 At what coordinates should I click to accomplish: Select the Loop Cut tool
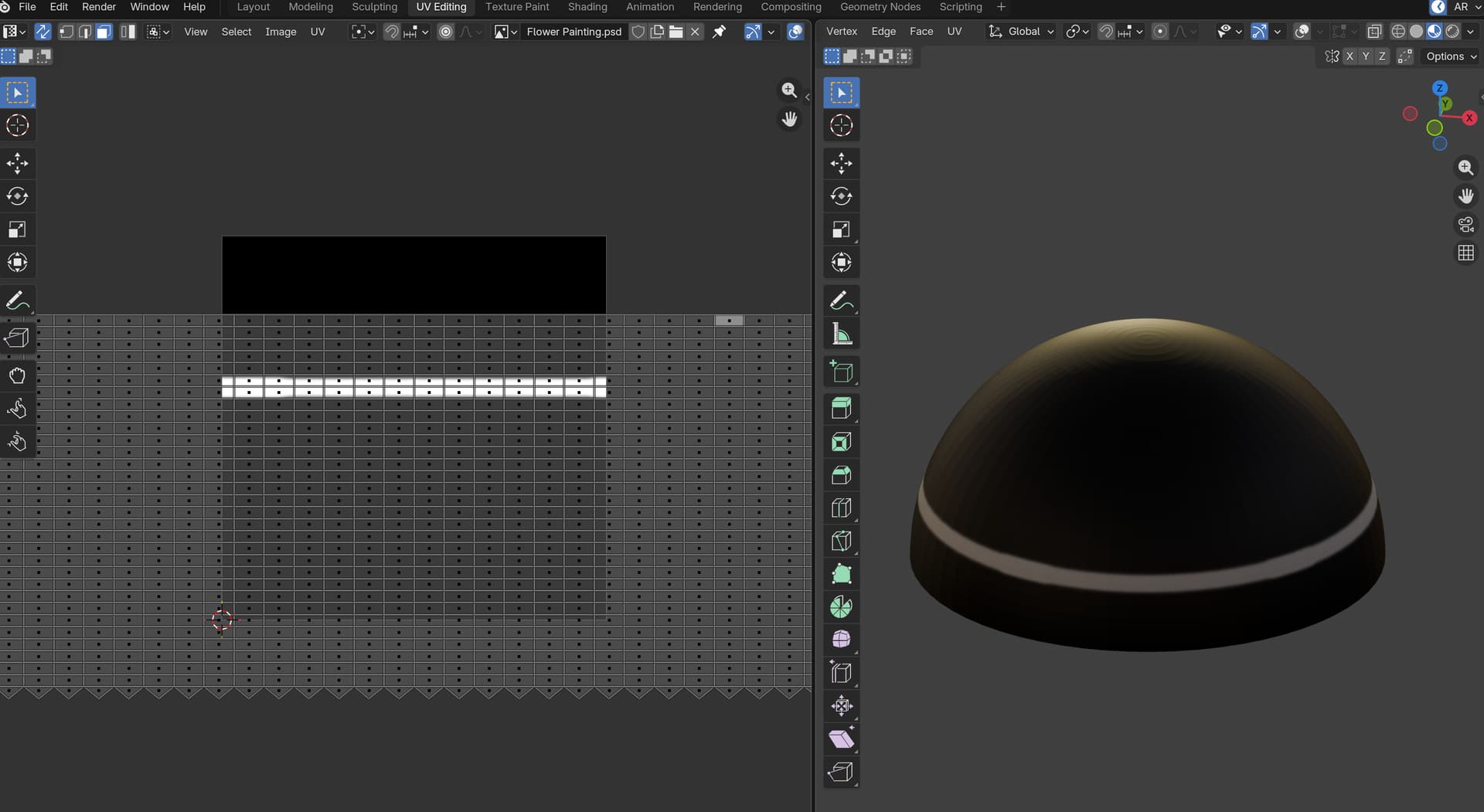click(x=841, y=508)
